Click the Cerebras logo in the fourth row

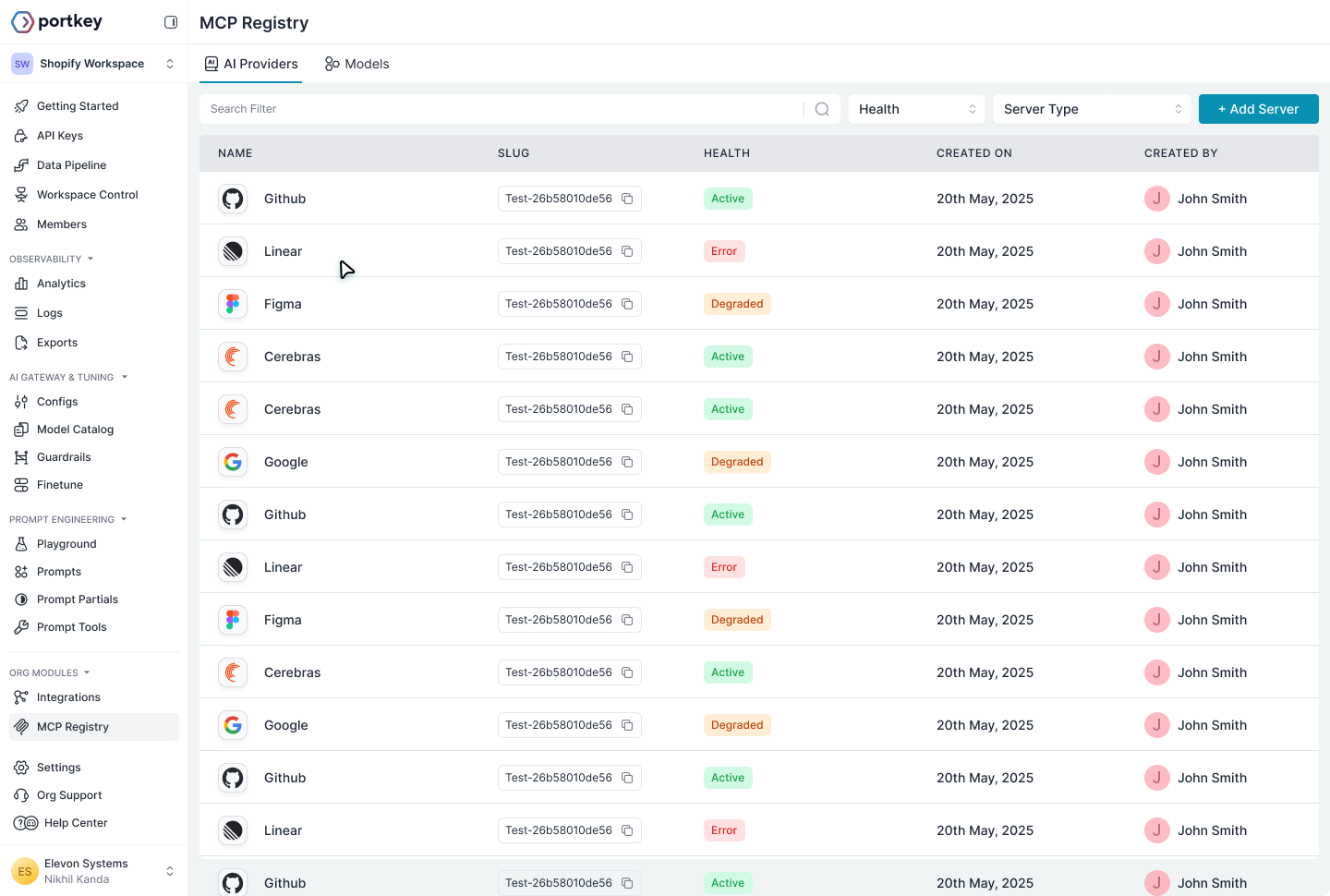(233, 356)
